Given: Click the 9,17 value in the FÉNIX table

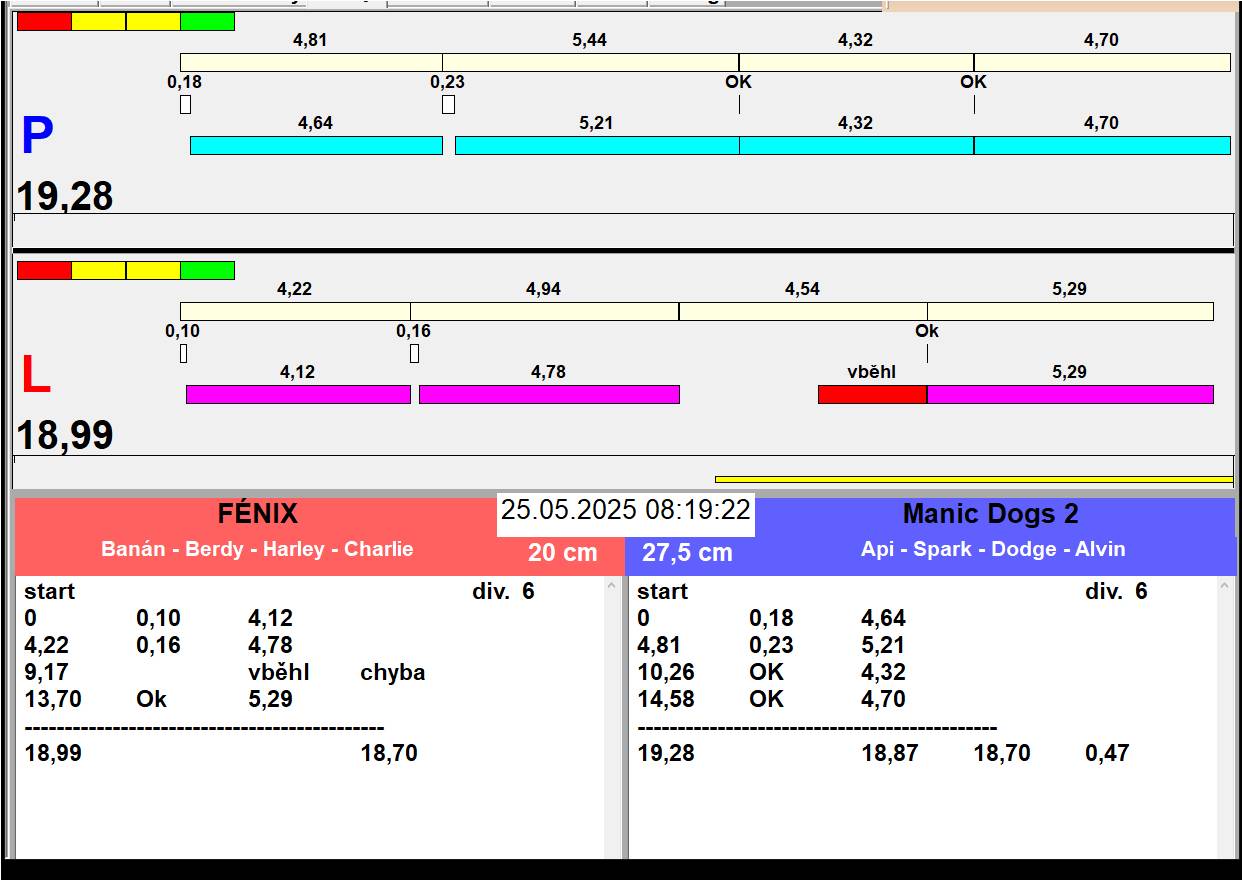Looking at the screenshot, I should click(46, 672).
